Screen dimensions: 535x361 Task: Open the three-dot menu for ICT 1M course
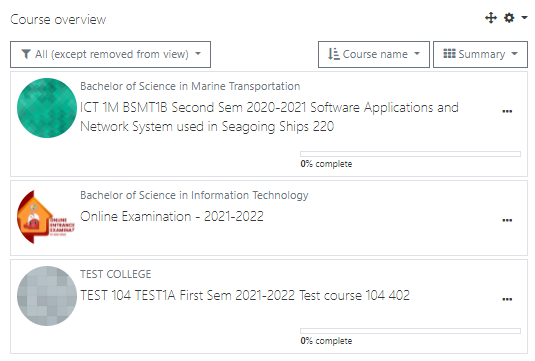(x=507, y=111)
